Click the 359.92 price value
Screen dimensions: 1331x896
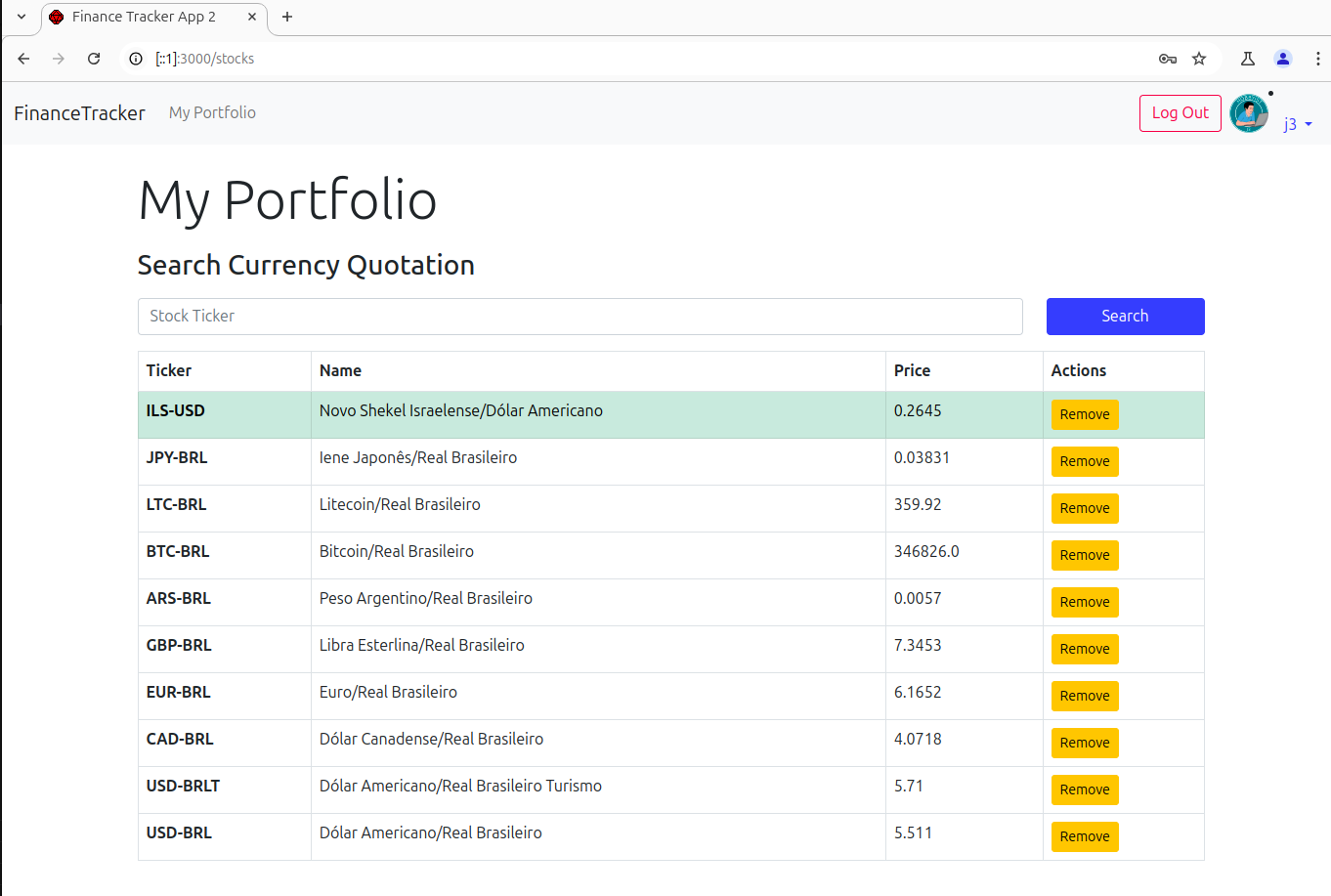tap(918, 504)
